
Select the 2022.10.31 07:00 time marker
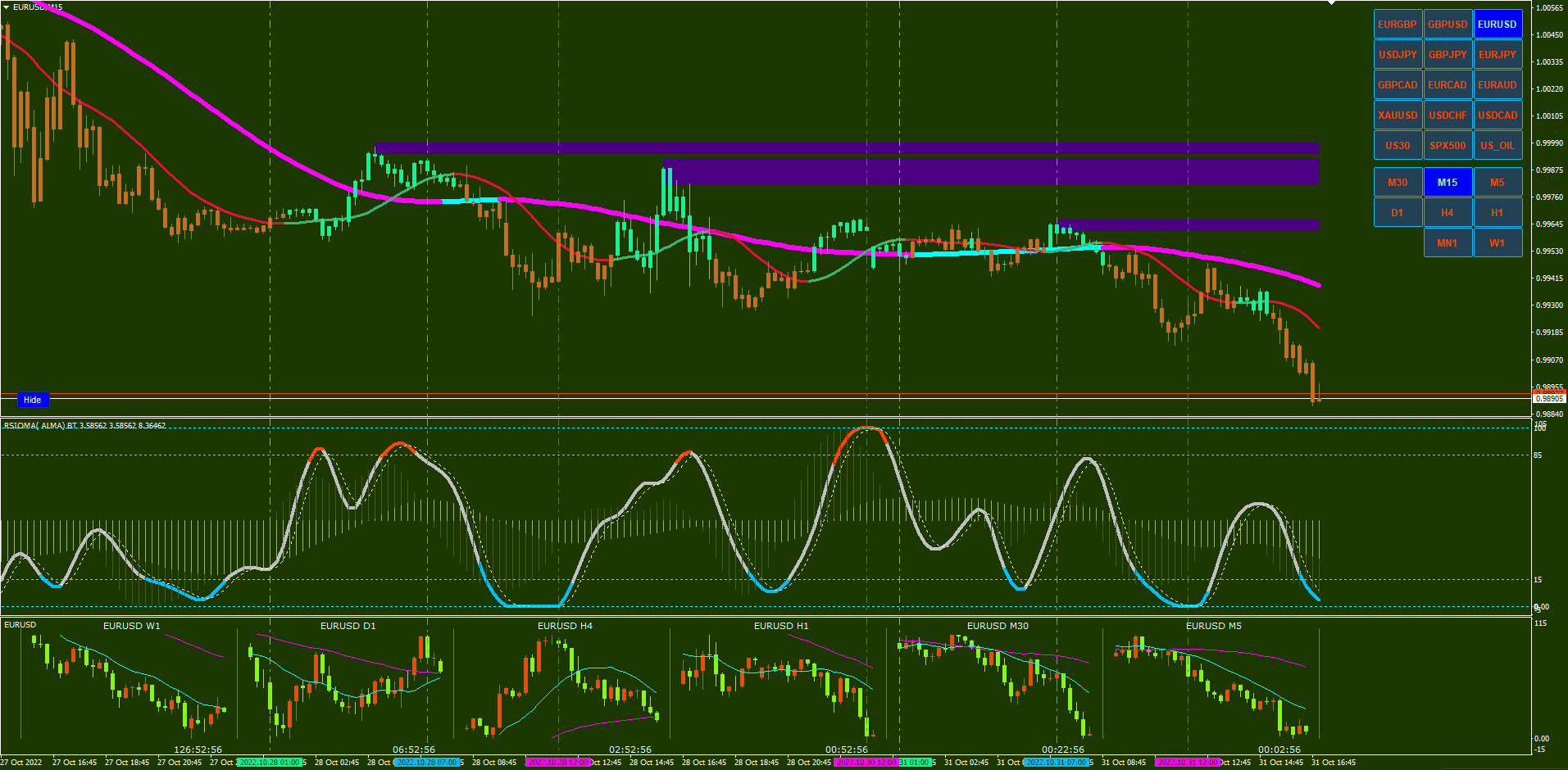[1057, 763]
